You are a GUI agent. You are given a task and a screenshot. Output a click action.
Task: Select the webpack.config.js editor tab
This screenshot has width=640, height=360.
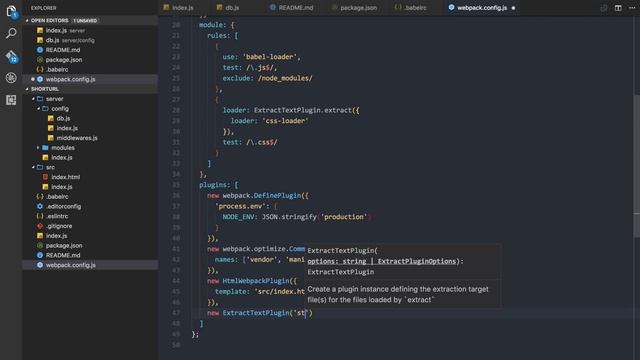[482, 8]
